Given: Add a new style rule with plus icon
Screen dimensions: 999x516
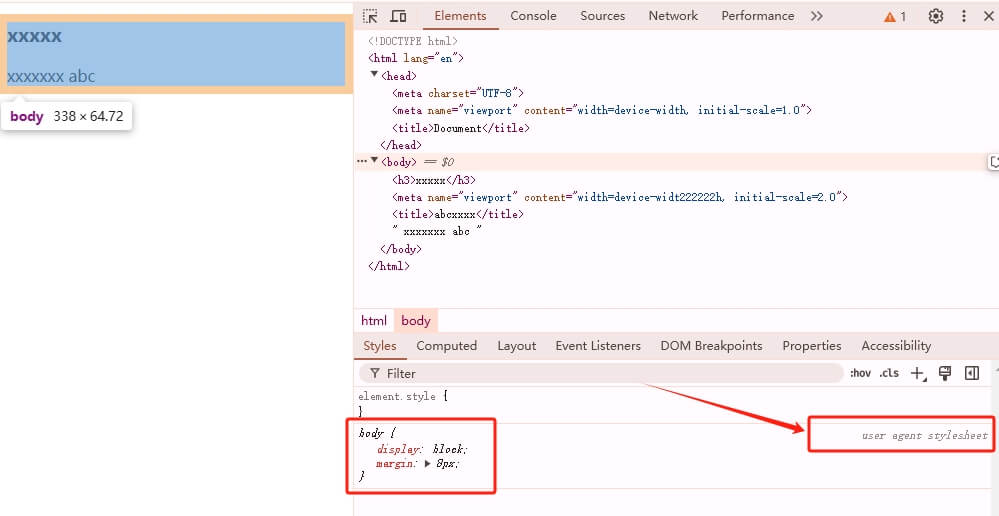Looking at the screenshot, I should [917, 373].
